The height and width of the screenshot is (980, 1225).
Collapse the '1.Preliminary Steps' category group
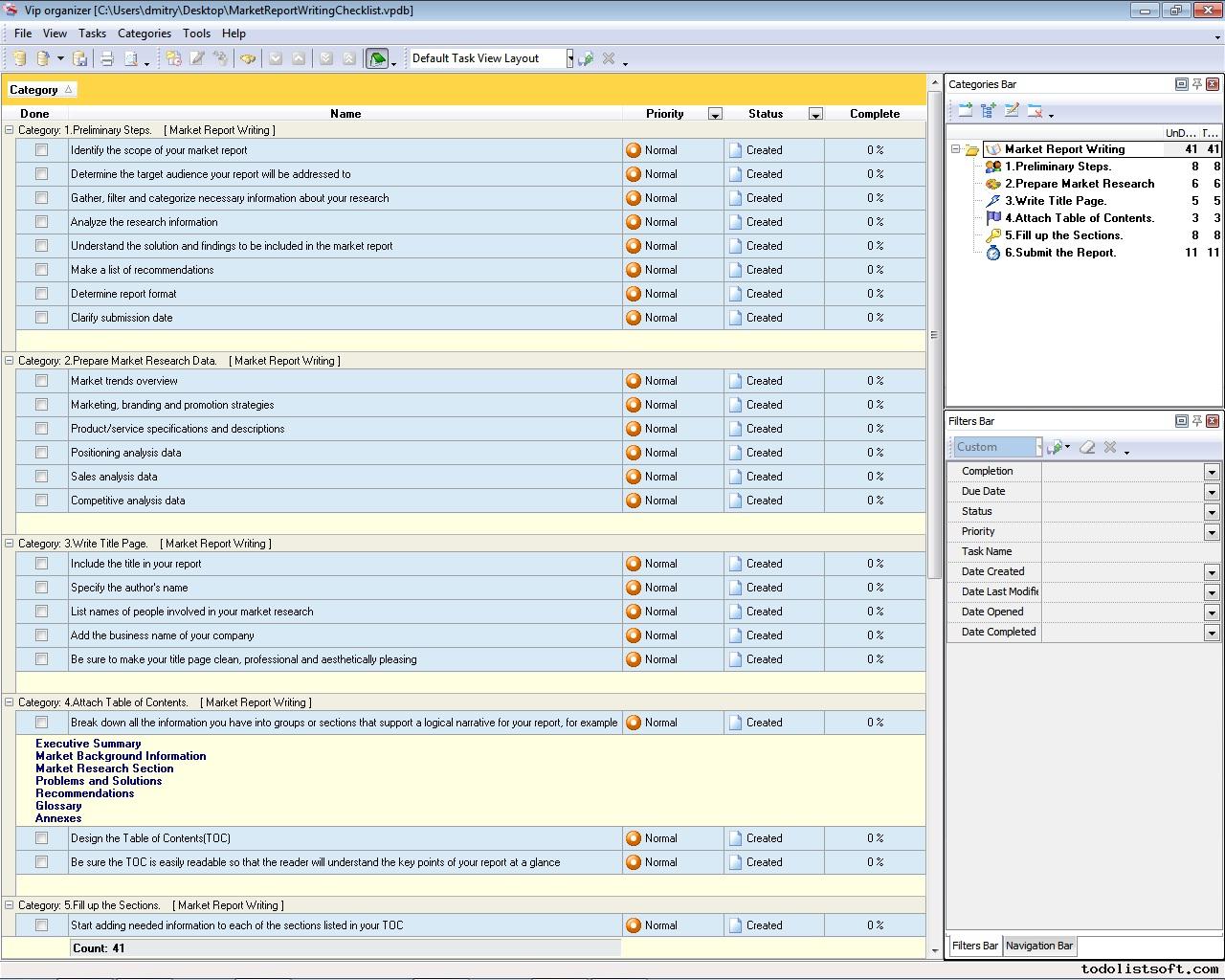[10, 130]
